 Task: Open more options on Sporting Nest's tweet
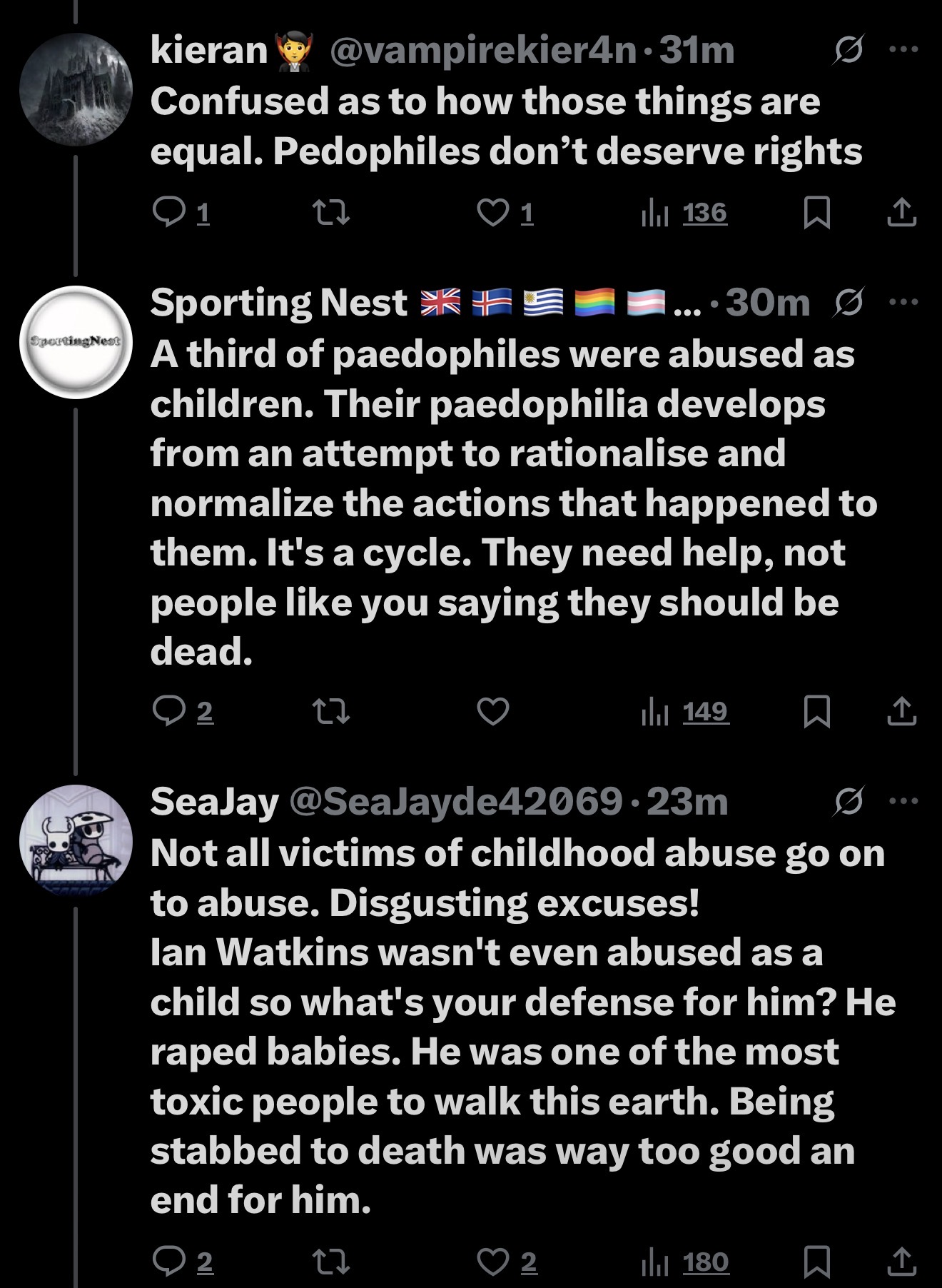click(903, 301)
